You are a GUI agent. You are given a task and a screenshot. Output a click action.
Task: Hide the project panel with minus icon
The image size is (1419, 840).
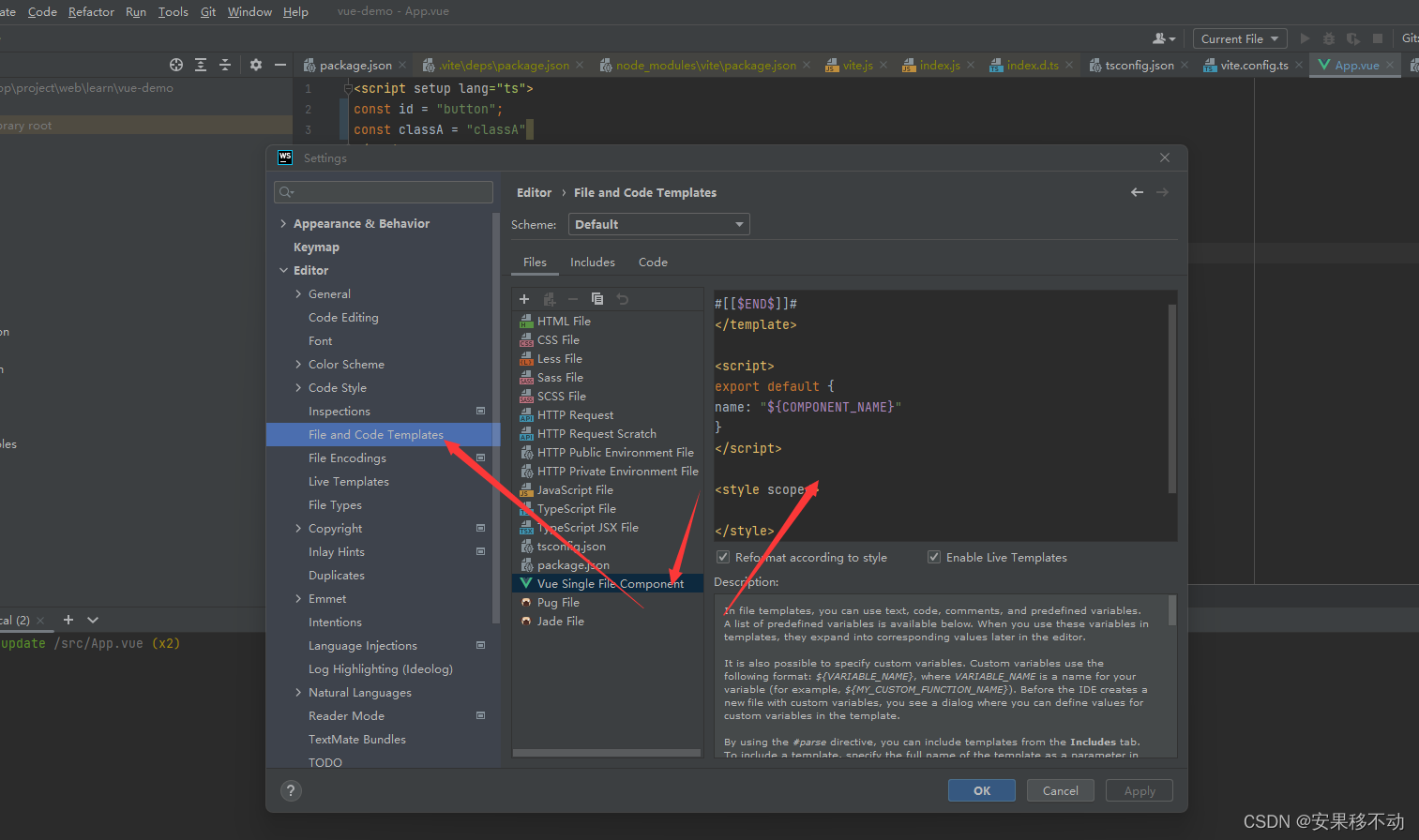pyautogui.click(x=279, y=65)
